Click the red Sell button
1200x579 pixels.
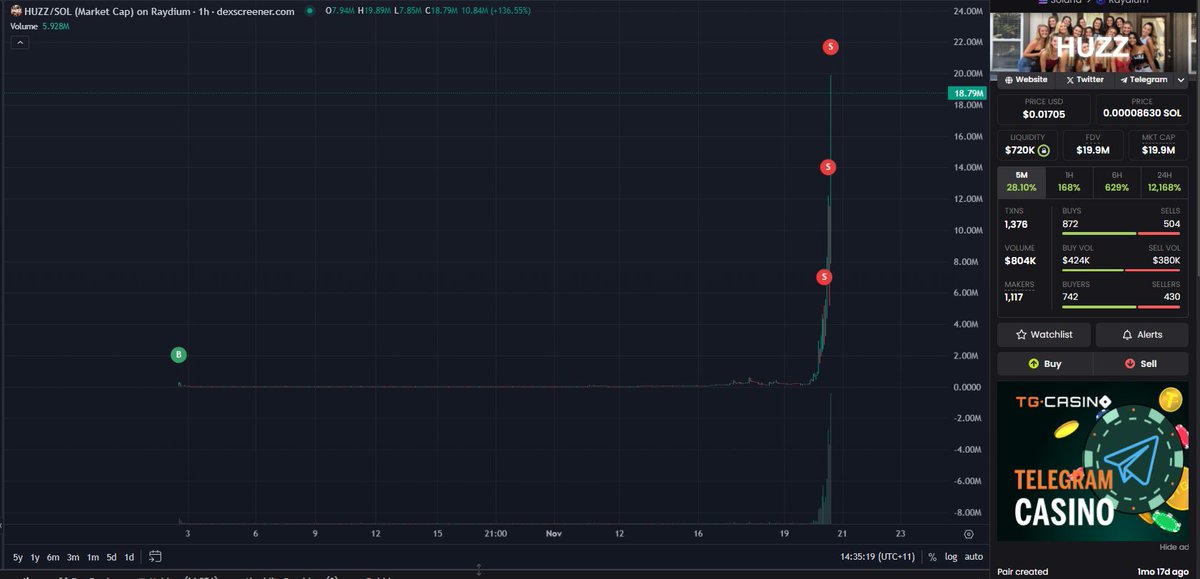click(x=1141, y=364)
